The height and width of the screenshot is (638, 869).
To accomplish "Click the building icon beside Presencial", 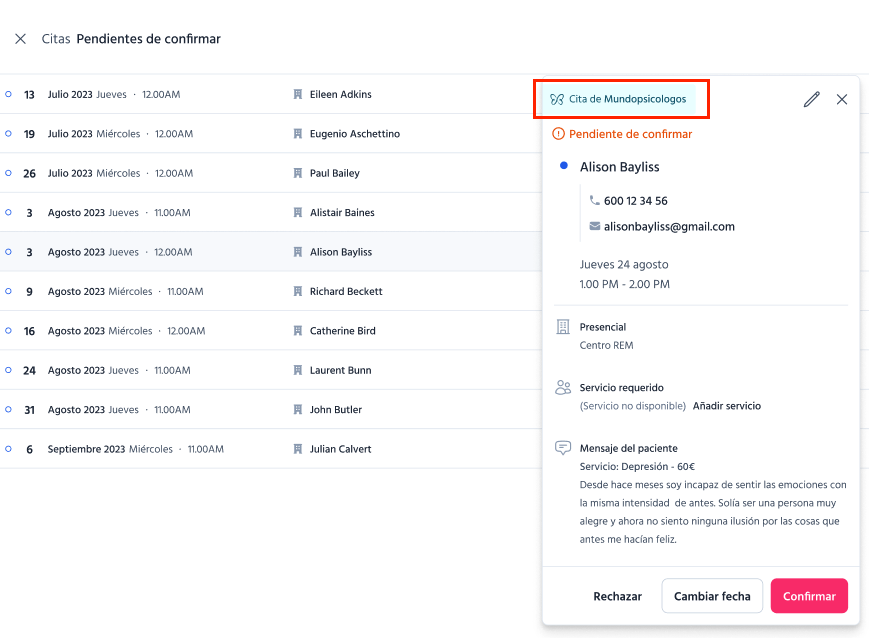I will click(x=563, y=327).
